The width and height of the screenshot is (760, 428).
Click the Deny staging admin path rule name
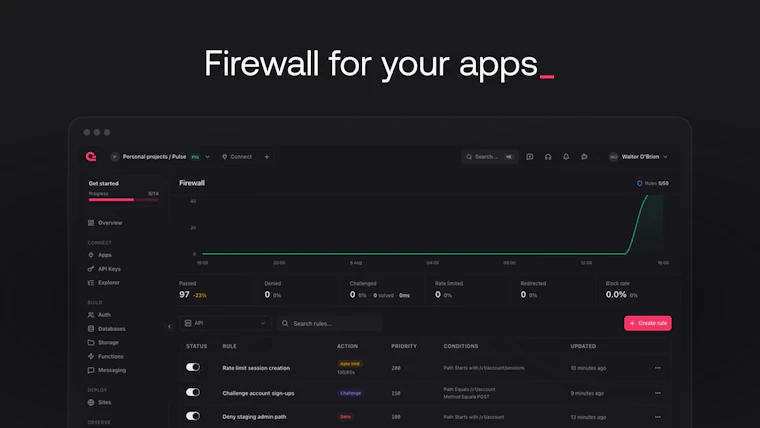point(254,417)
